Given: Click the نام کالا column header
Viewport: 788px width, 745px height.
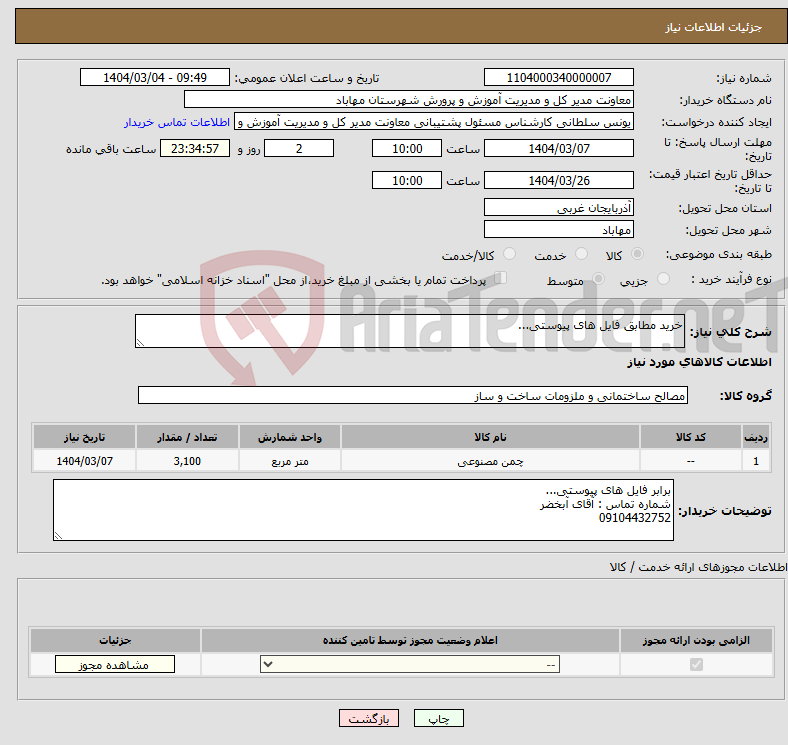Looking at the screenshot, I should point(490,437).
